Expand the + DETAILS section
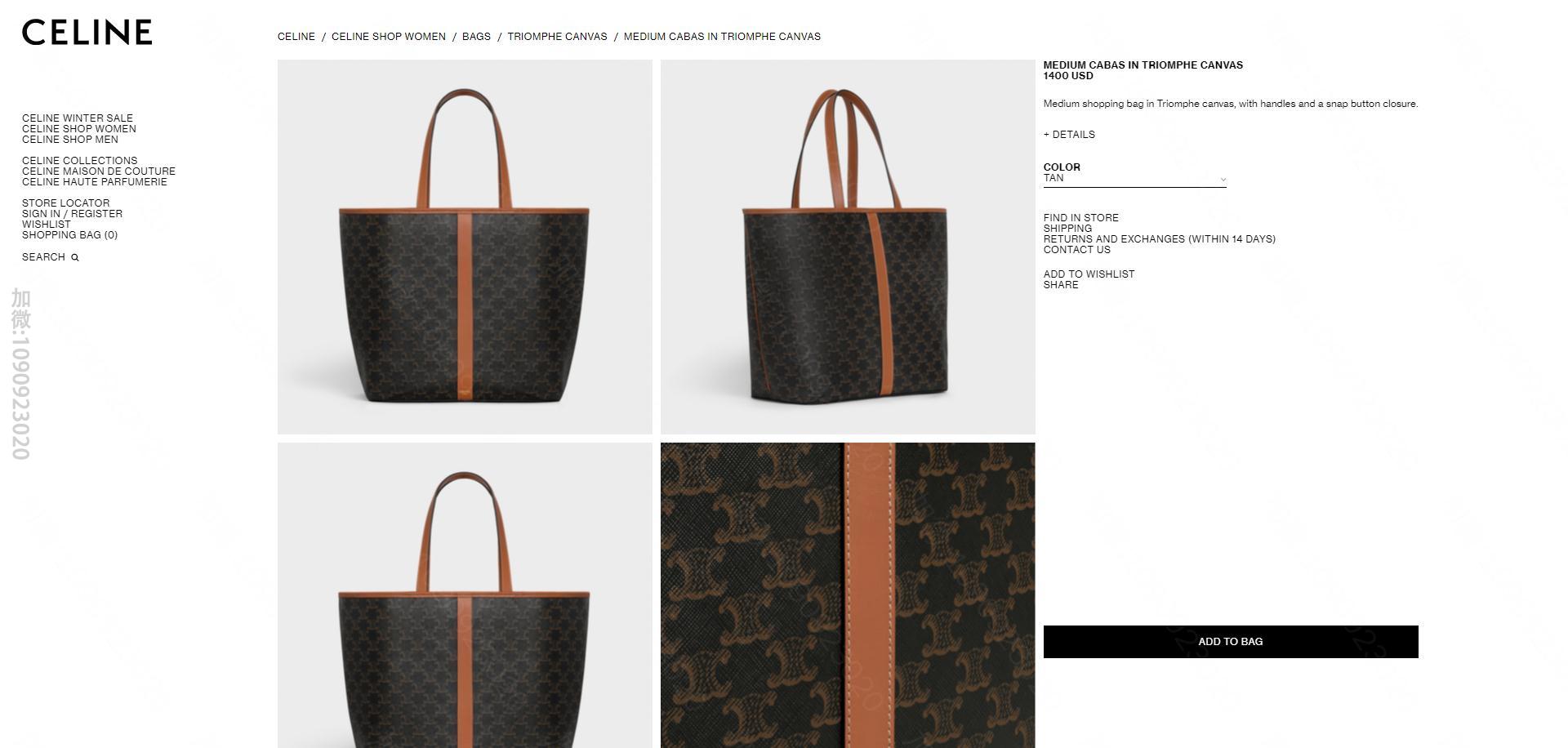Screen dimensions: 1568x748 pos(1069,135)
